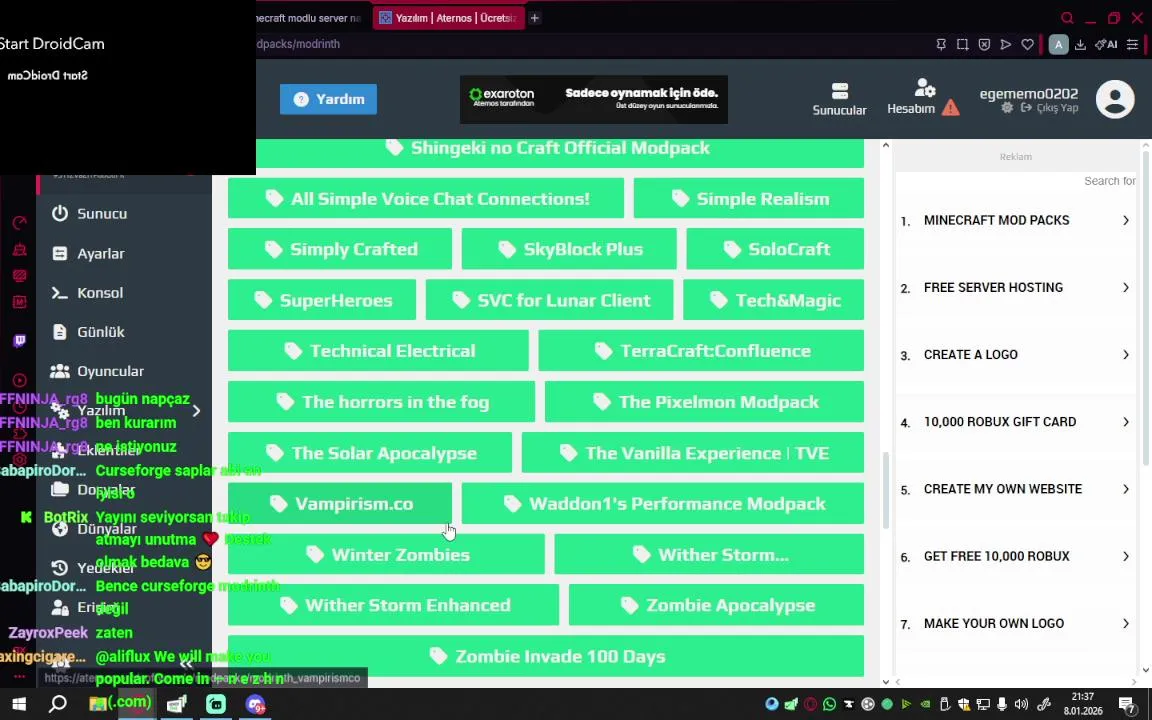Screen dimensions: 1152x720
Task: Open a new browser tab with plus
Action: tap(535, 18)
